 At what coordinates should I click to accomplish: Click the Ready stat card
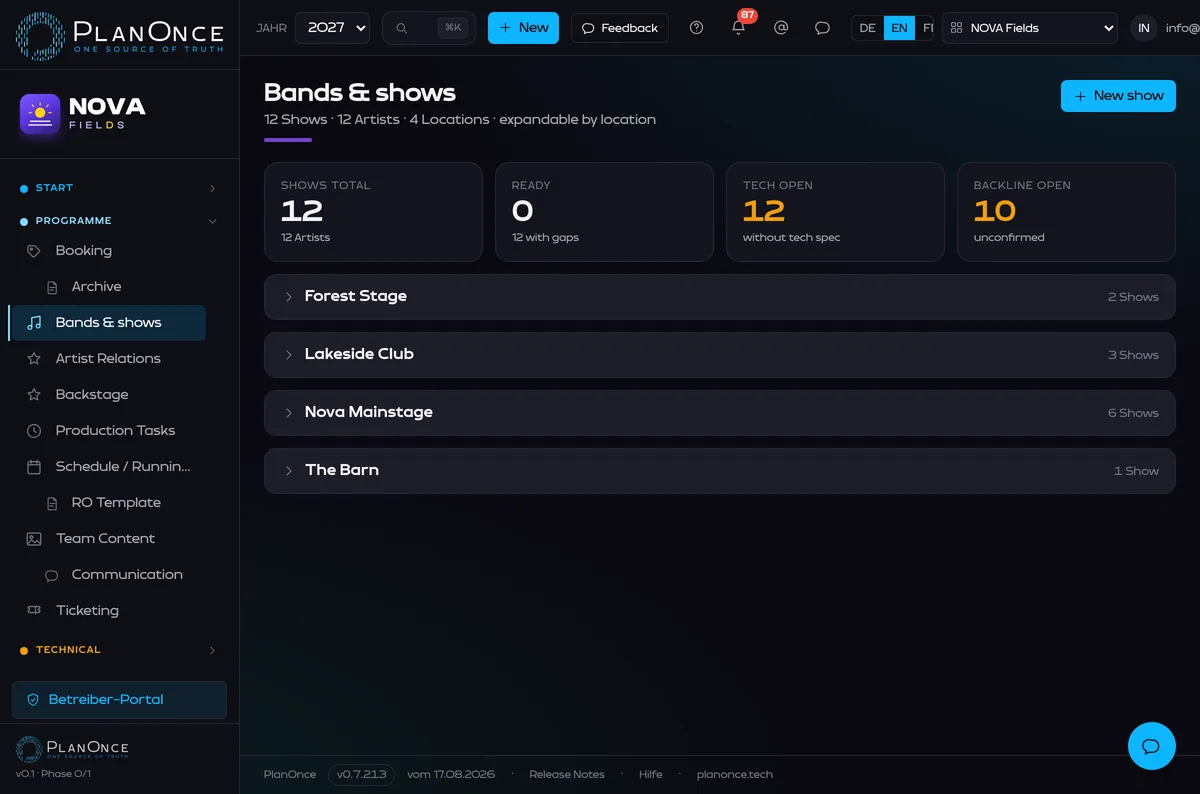click(x=604, y=212)
